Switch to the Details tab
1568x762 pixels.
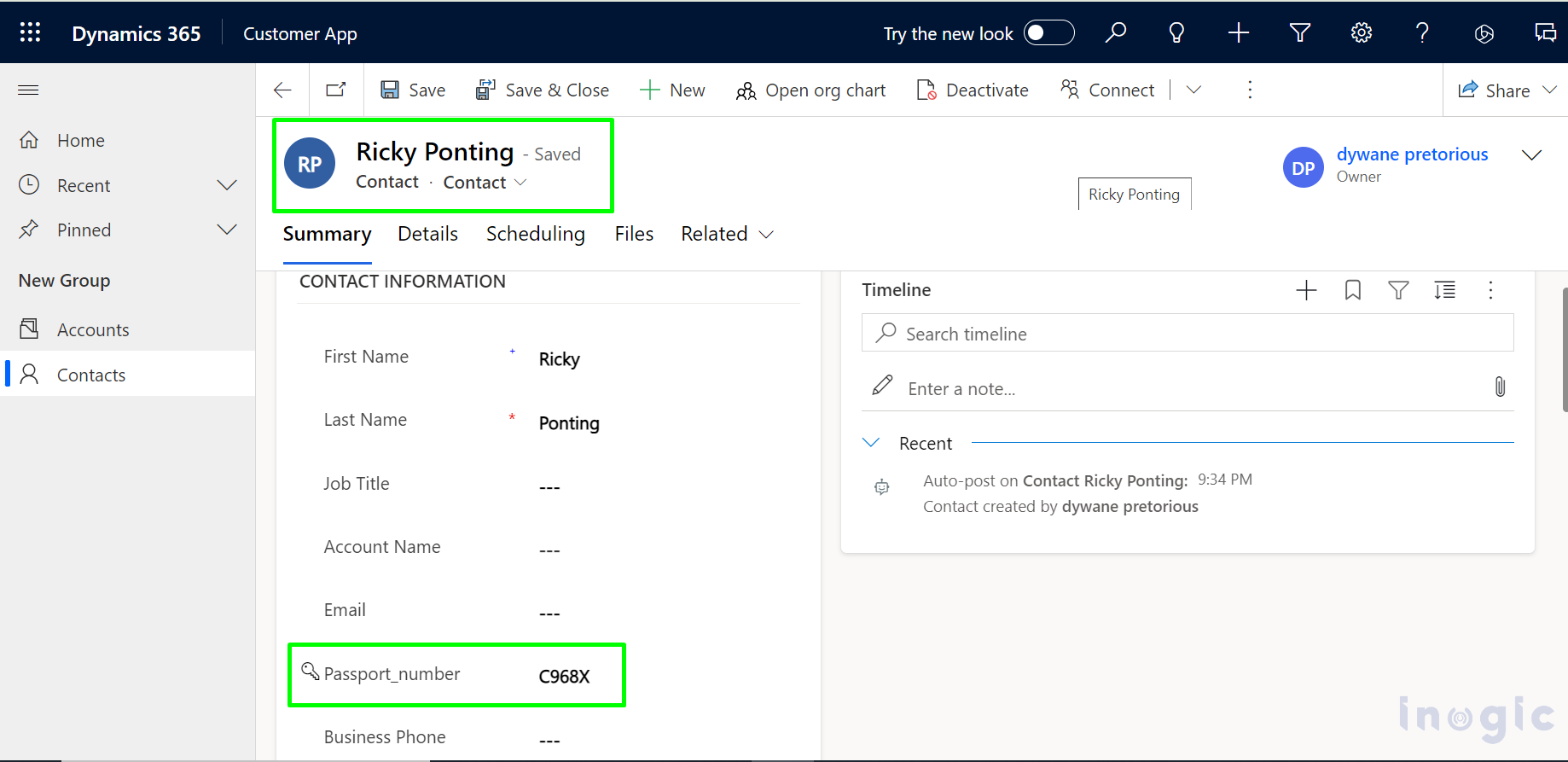pos(427,234)
